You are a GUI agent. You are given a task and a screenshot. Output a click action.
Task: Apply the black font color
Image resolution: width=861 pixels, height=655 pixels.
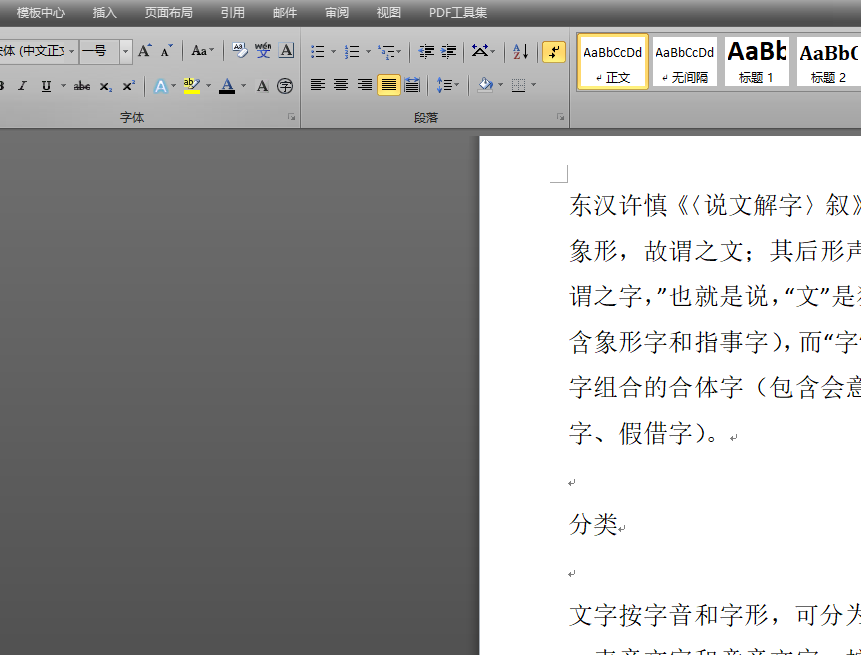click(227, 86)
